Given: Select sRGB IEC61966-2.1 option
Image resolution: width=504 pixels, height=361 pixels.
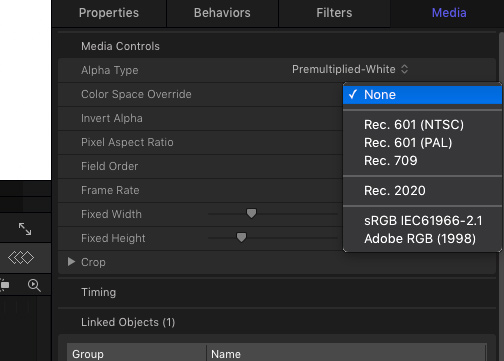Looking at the screenshot, I should pos(422,221).
